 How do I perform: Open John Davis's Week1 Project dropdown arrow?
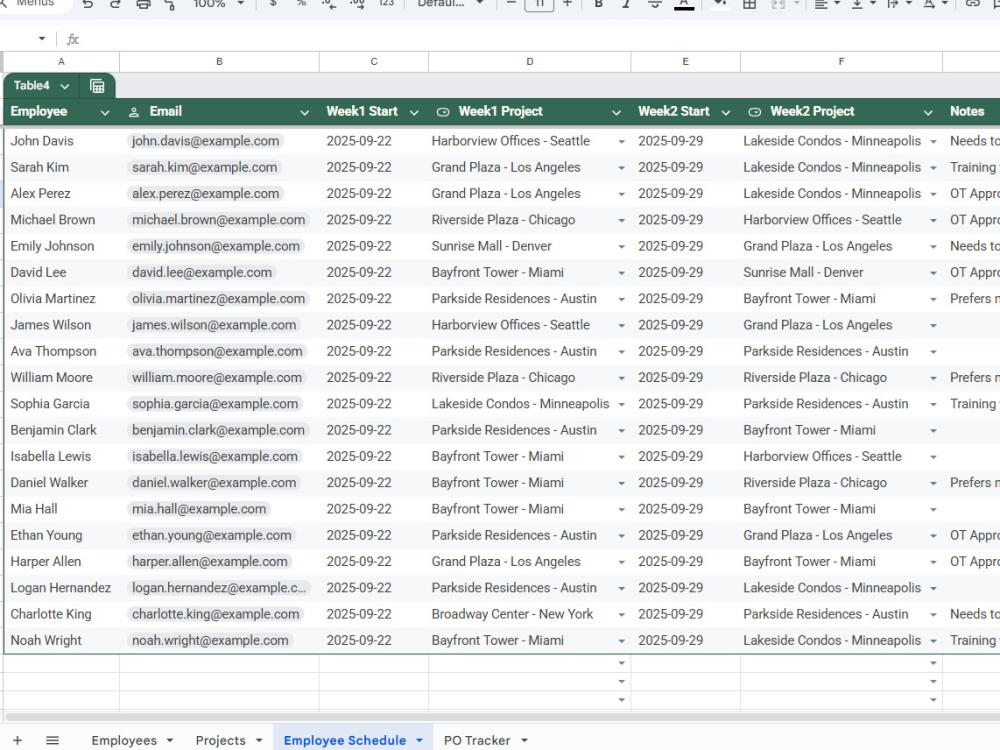pyautogui.click(x=621, y=142)
